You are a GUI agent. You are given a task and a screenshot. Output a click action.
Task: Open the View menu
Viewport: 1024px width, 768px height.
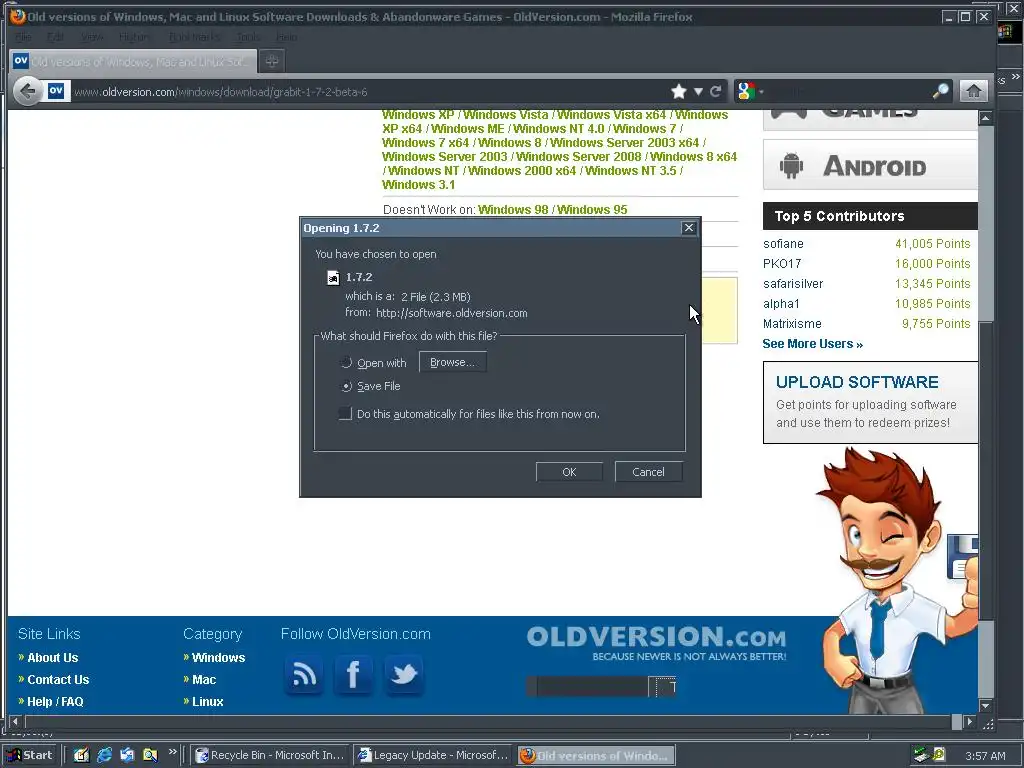tap(92, 37)
